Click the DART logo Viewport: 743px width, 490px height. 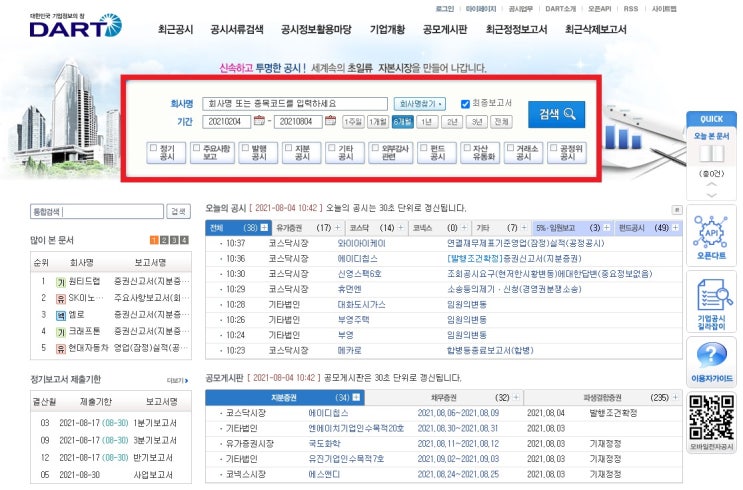tap(76, 25)
